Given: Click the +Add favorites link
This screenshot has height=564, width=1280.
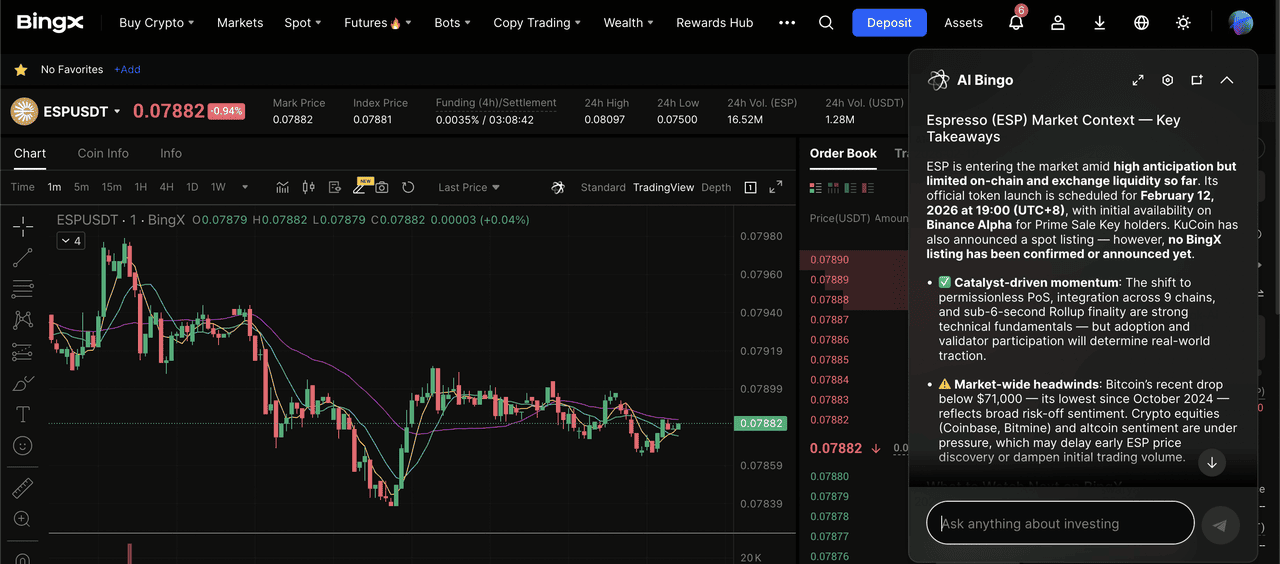Looking at the screenshot, I should pos(127,70).
